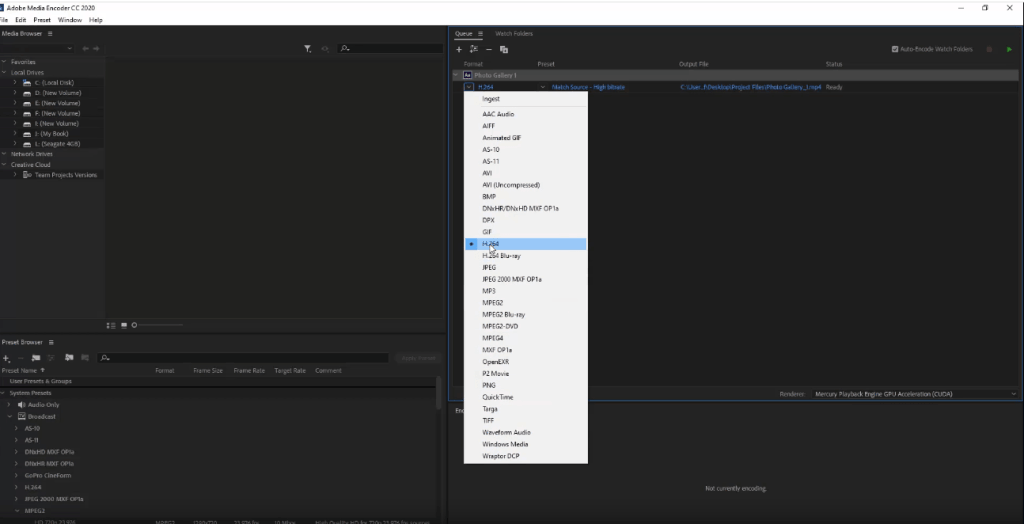This screenshot has width=1024, height=524.
Task: Click the Export presets icon
Action: tap(85, 357)
